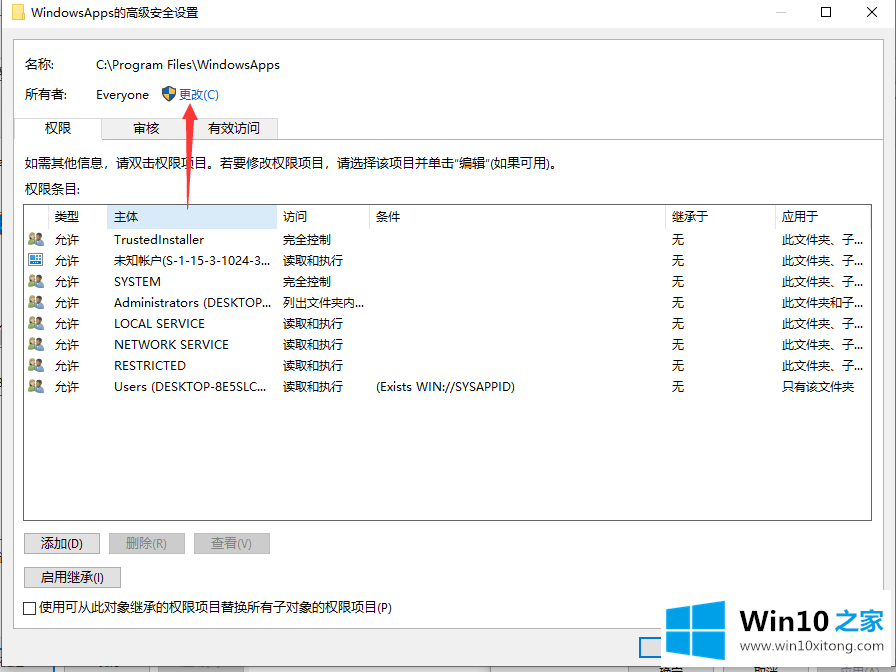Click the 此文件夹和子... applies-to cell
The width and height of the screenshot is (896, 672).
click(x=822, y=303)
